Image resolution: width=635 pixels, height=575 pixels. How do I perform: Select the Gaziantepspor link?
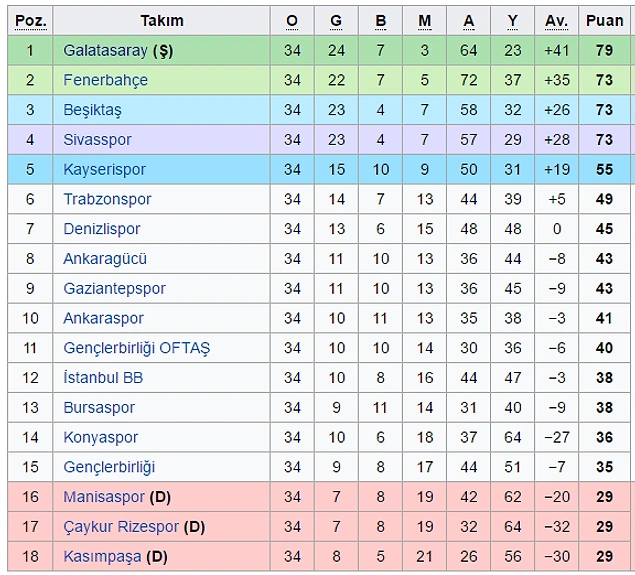(115, 289)
